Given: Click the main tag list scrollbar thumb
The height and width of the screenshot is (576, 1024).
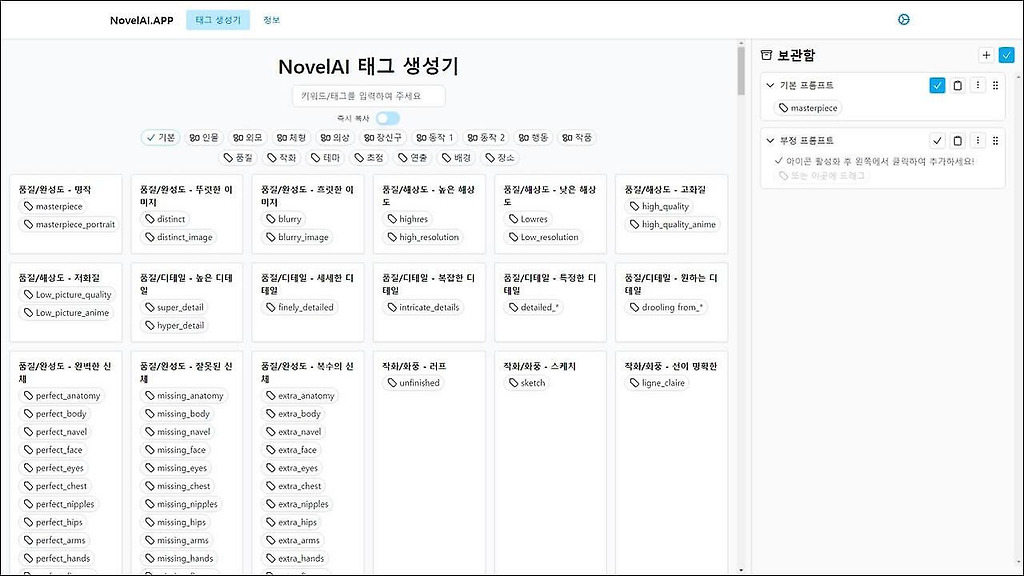Looking at the screenshot, I should pos(741,71).
